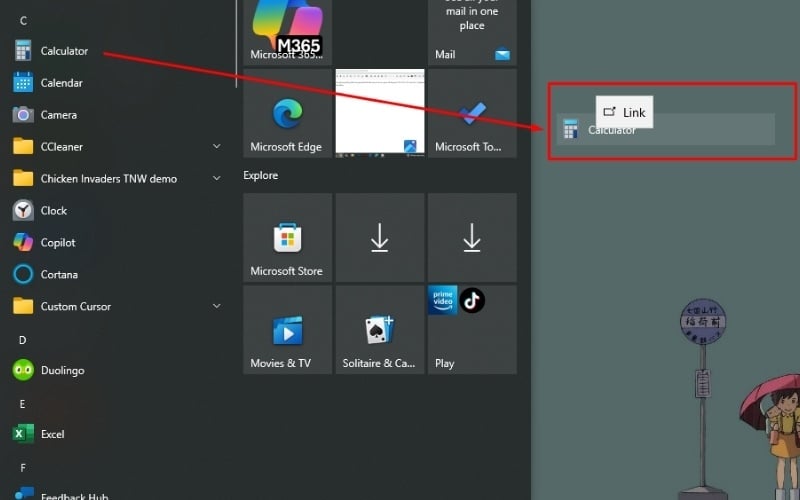This screenshot has height=500, width=800.
Task: Click the Duolingo label text
Action: tap(63, 370)
